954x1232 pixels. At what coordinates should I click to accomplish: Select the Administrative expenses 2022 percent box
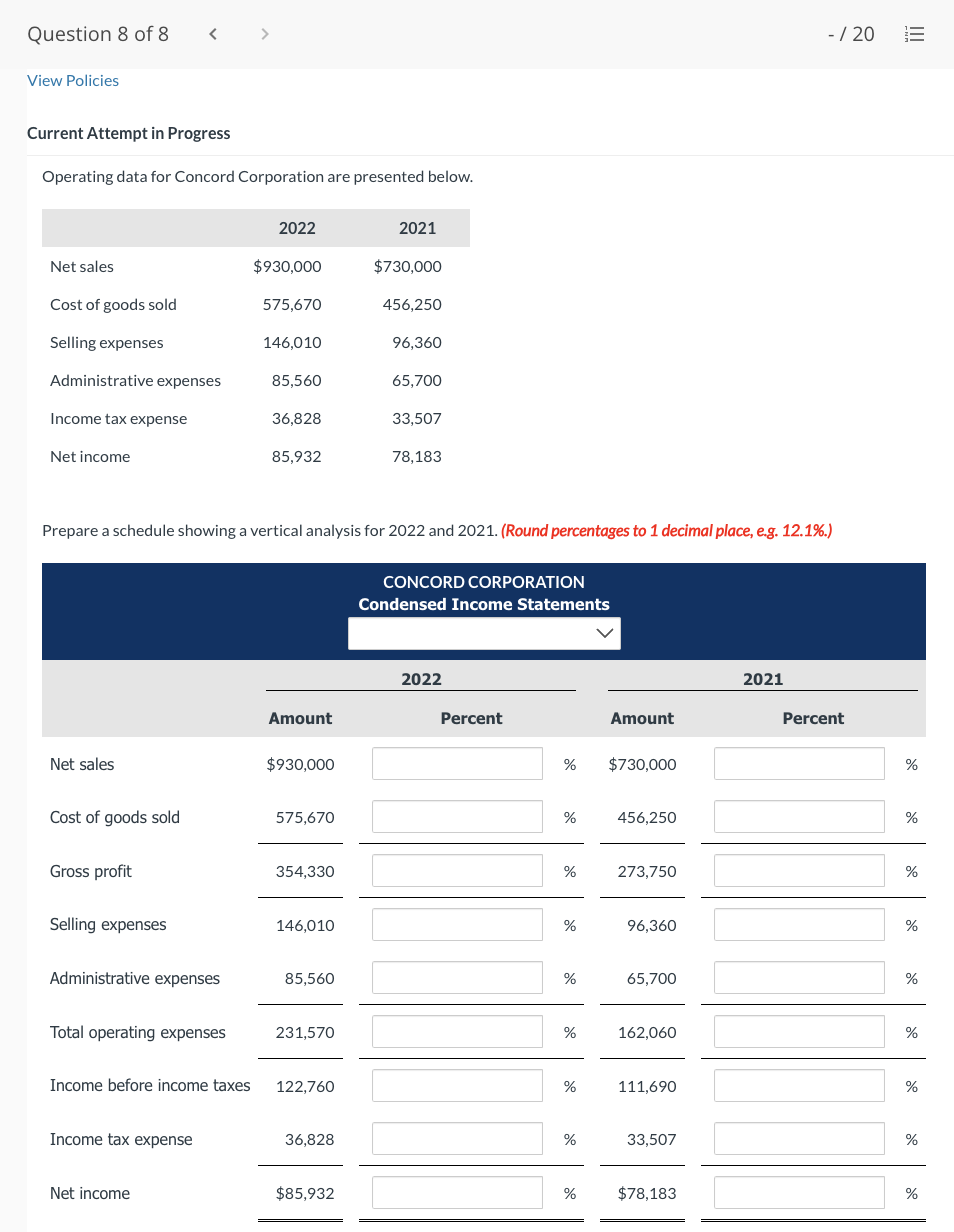(457, 977)
